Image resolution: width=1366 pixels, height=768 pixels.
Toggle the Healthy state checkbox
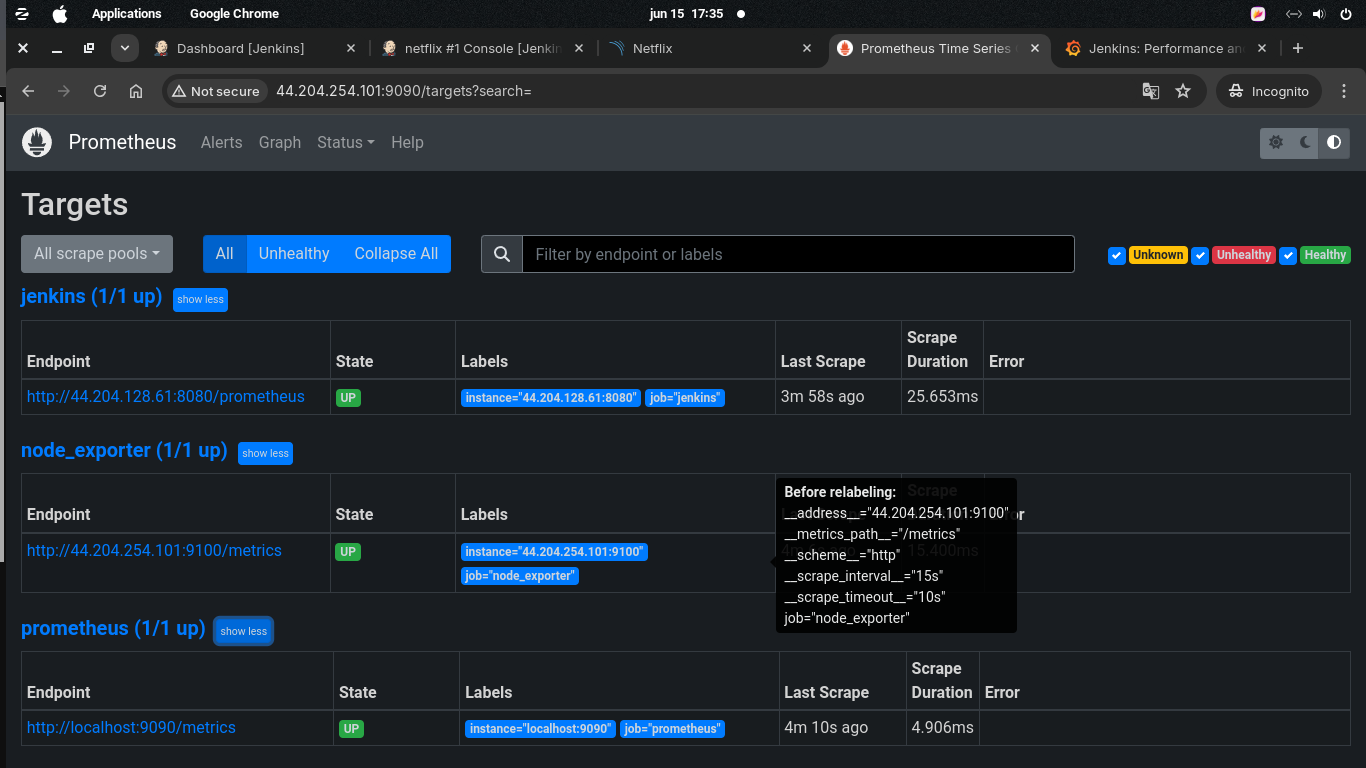[1289, 255]
